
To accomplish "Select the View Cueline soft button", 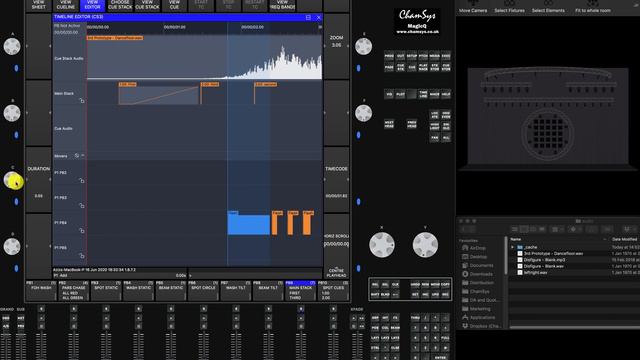I will tap(65, 5).
